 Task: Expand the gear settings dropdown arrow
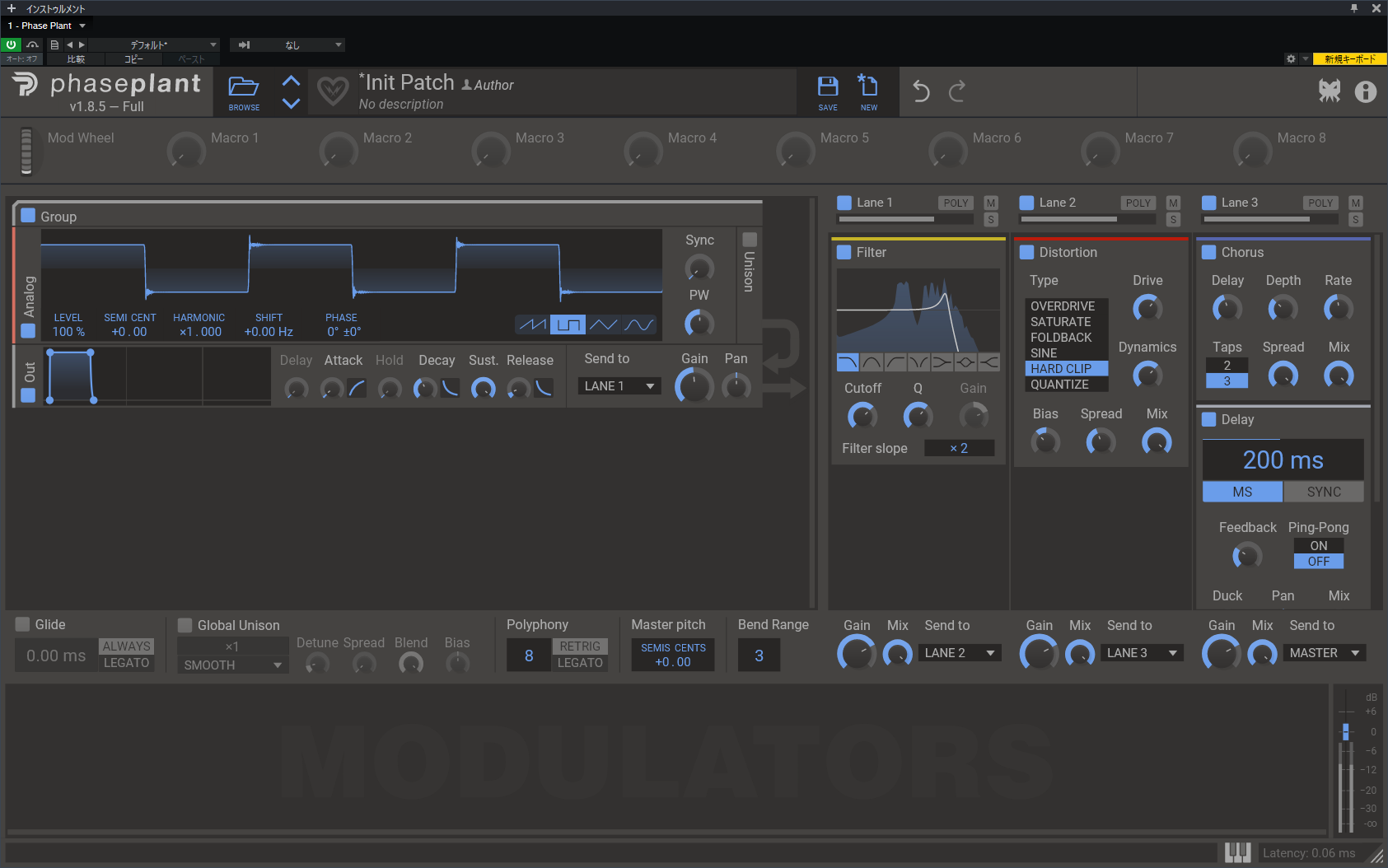(x=1306, y=58)
